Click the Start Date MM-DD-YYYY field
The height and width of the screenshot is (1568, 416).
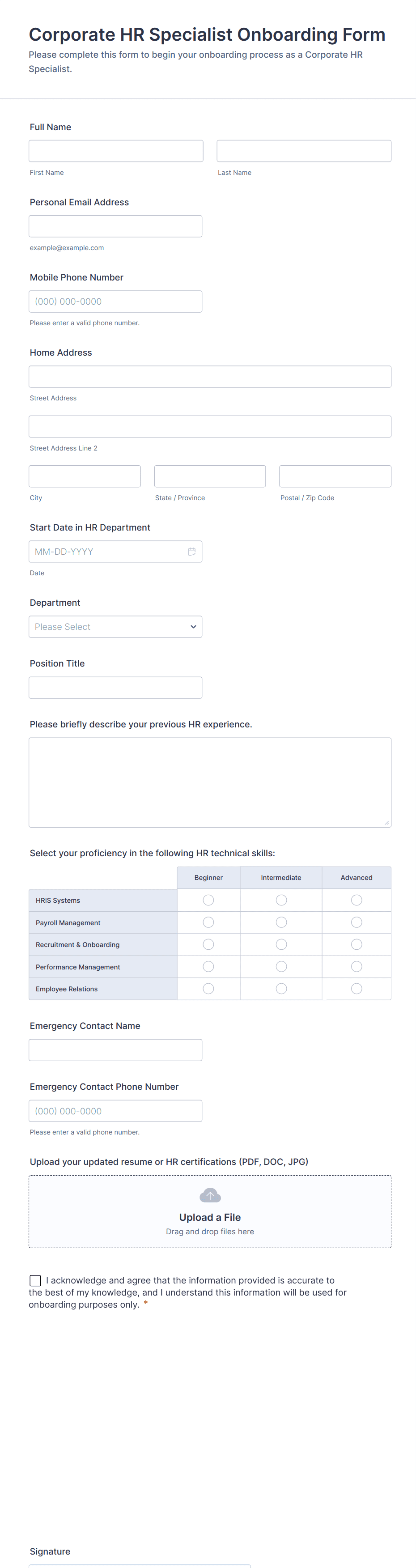pyautogui.click(x=106, y=552)
